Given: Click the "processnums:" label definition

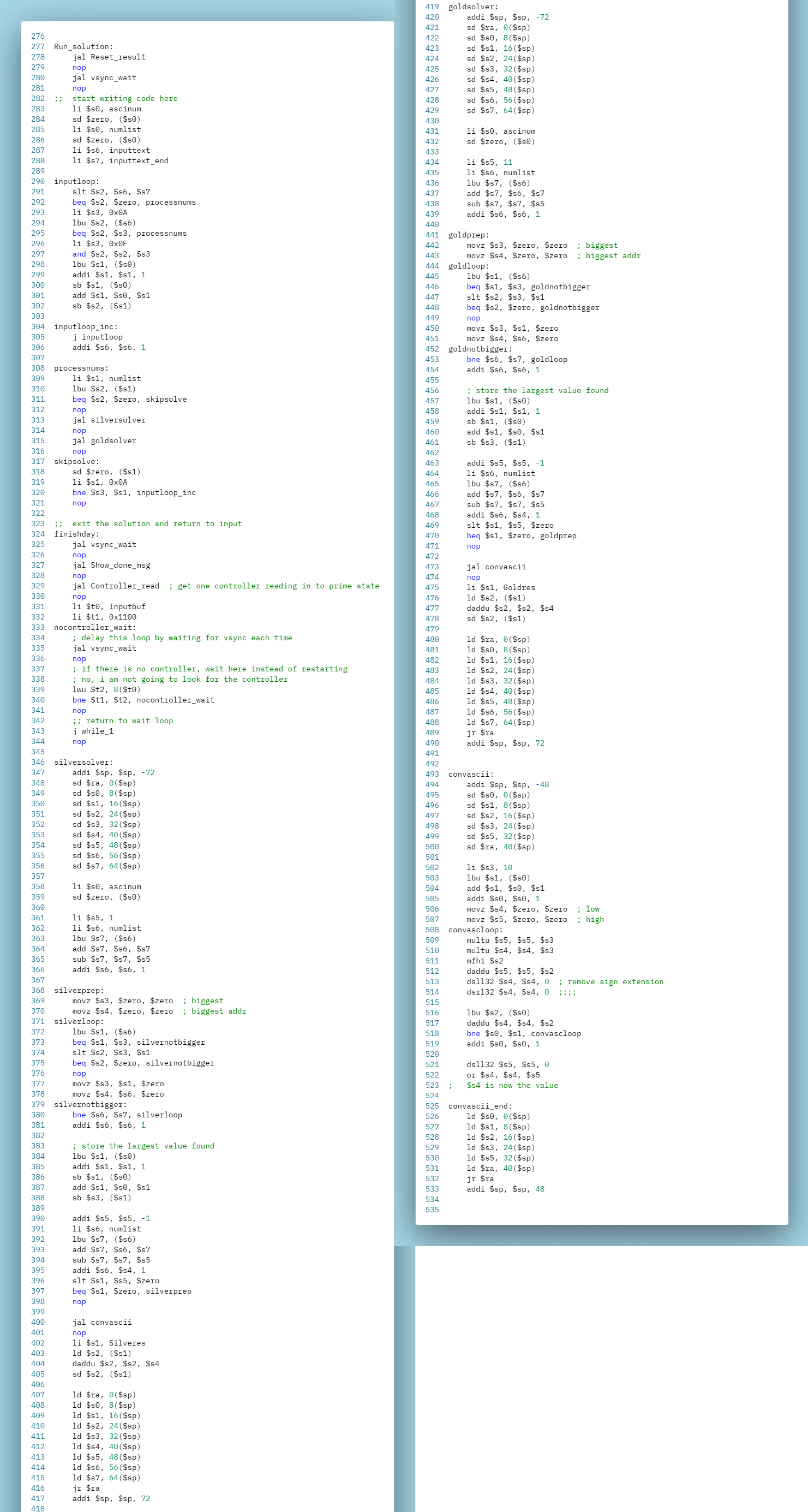Looking at the screenshot, I should point(81,368).
